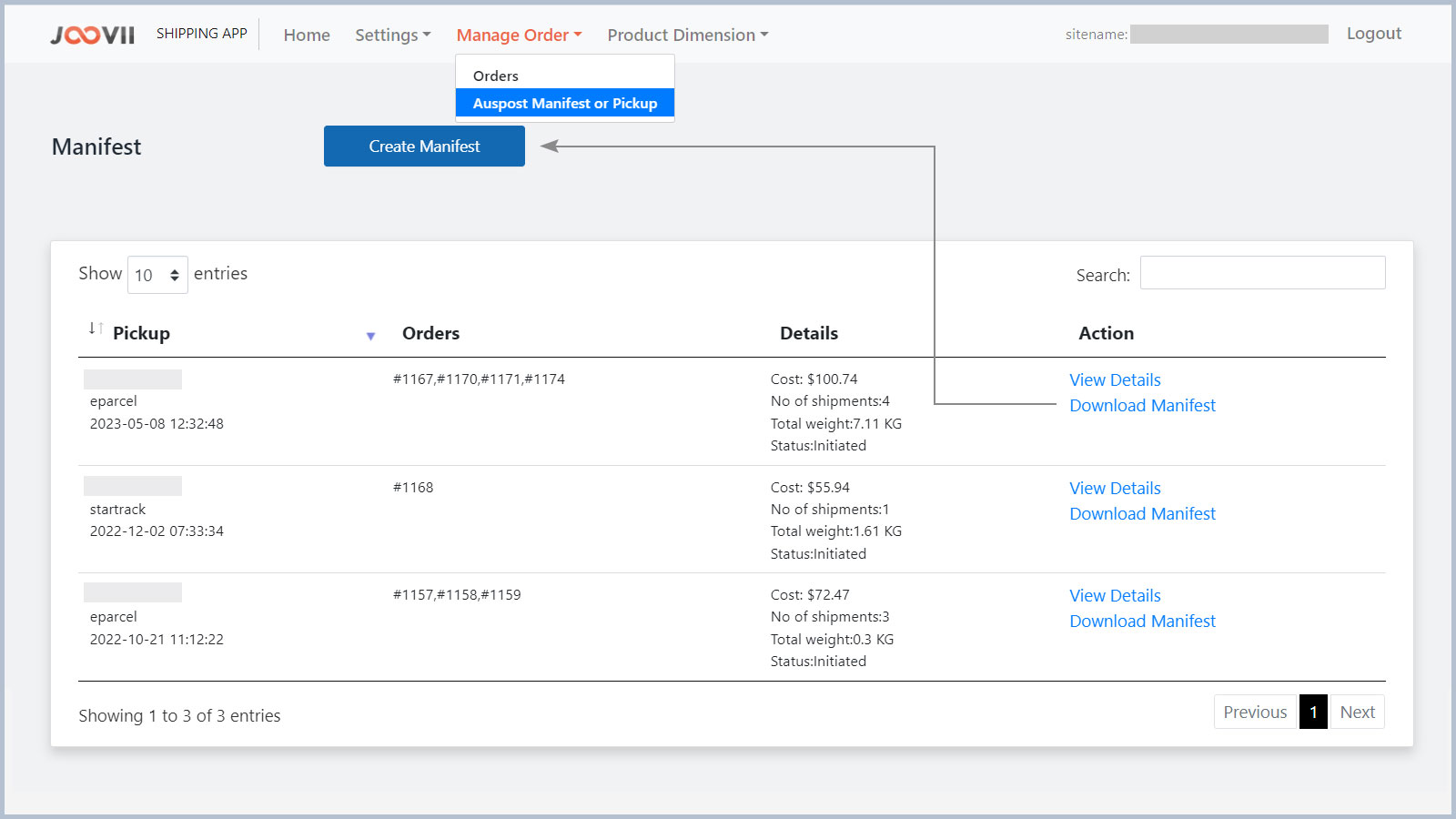Click inside the Search field
The image size is (1456, 819).
pos(1262,272)
